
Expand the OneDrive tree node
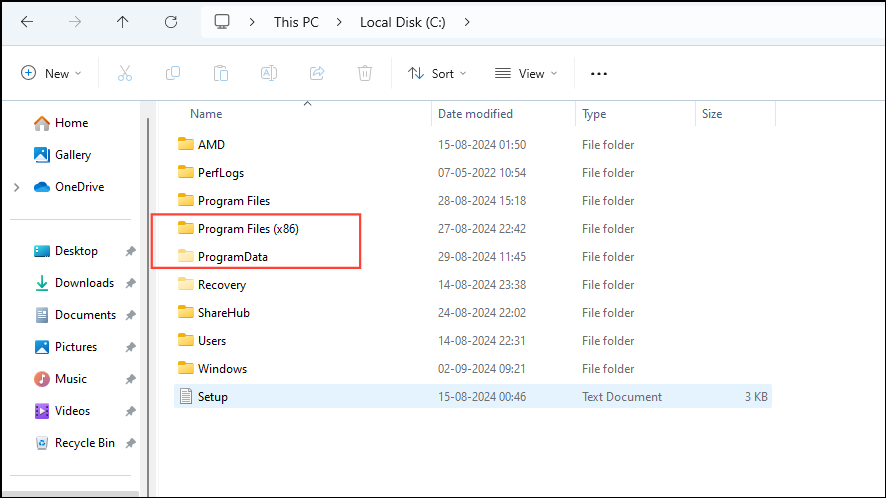(x=16, y=187)
